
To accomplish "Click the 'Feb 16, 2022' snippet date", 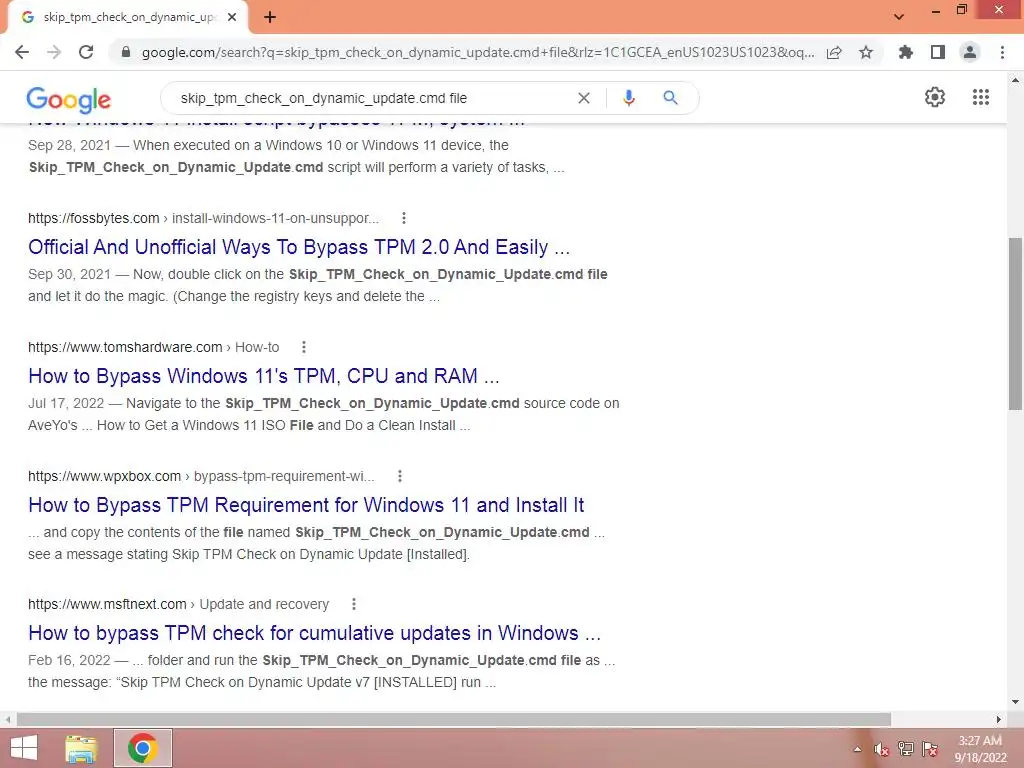I will pyautogui.click(x=69, y=660).
